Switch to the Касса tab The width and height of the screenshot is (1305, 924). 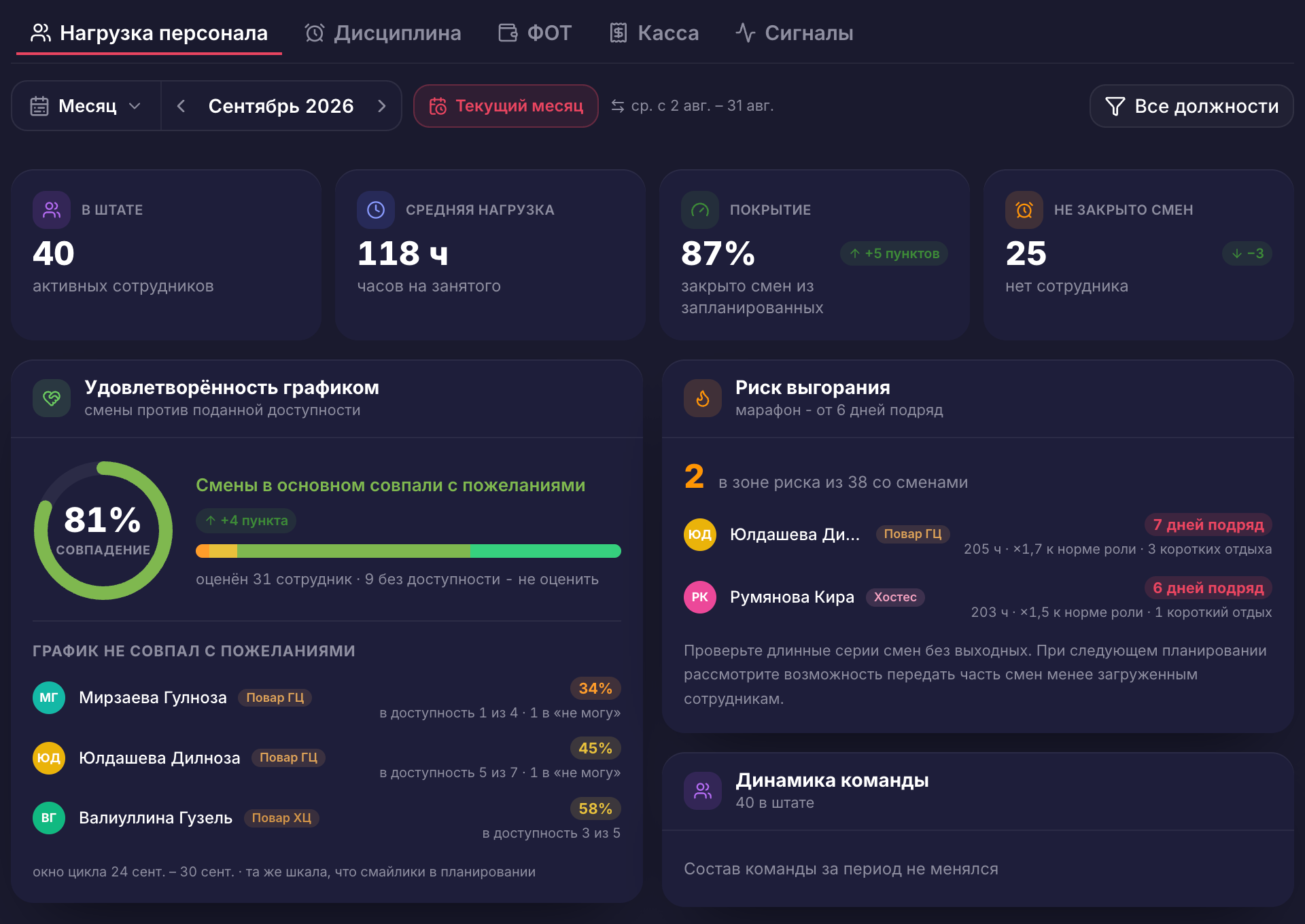click(654, 33)
